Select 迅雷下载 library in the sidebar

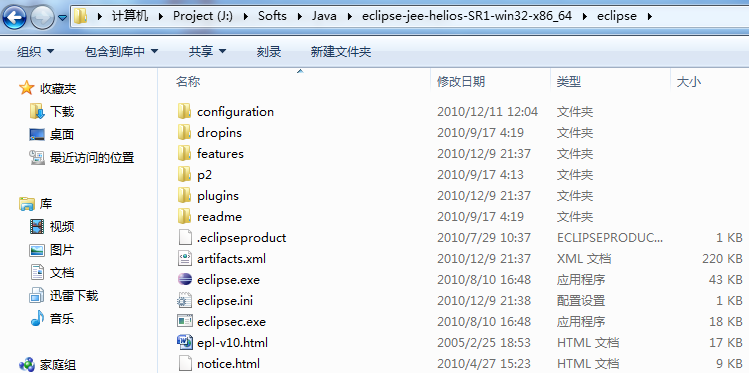(74, 296)
